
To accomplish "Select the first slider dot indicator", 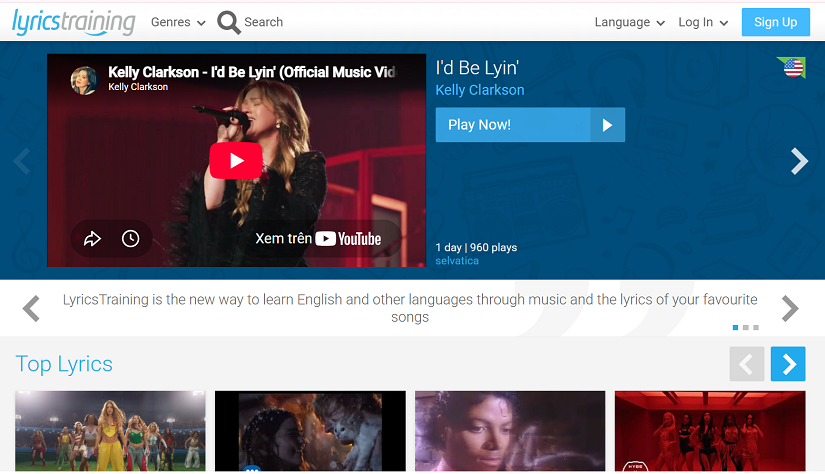I will click(x=735, y=328).
